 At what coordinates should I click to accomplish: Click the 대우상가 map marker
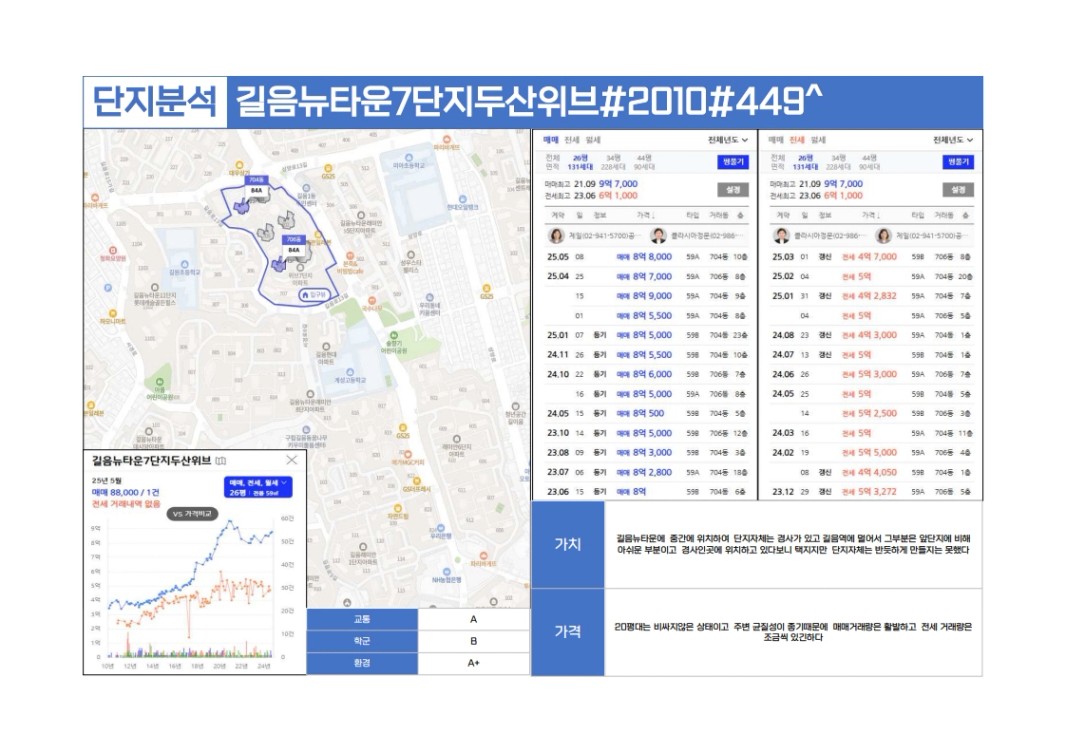point(239,169)
